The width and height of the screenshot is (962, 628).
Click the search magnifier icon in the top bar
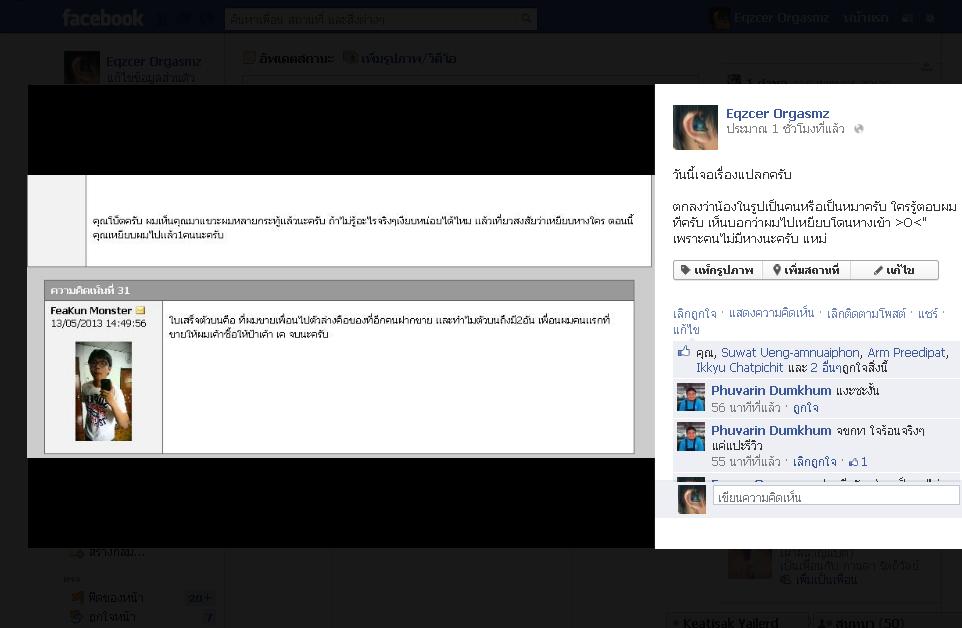[526, 19]
